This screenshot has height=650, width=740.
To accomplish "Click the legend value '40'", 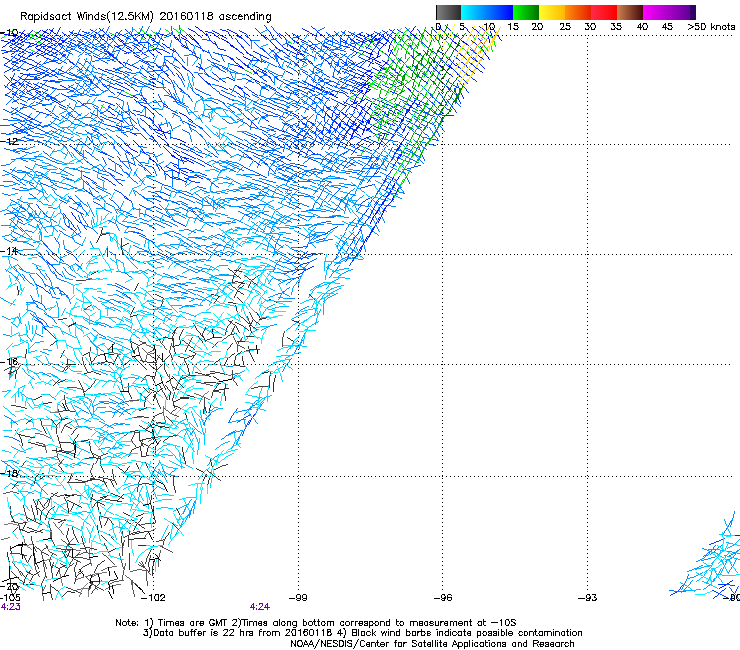I will point(642,27).
